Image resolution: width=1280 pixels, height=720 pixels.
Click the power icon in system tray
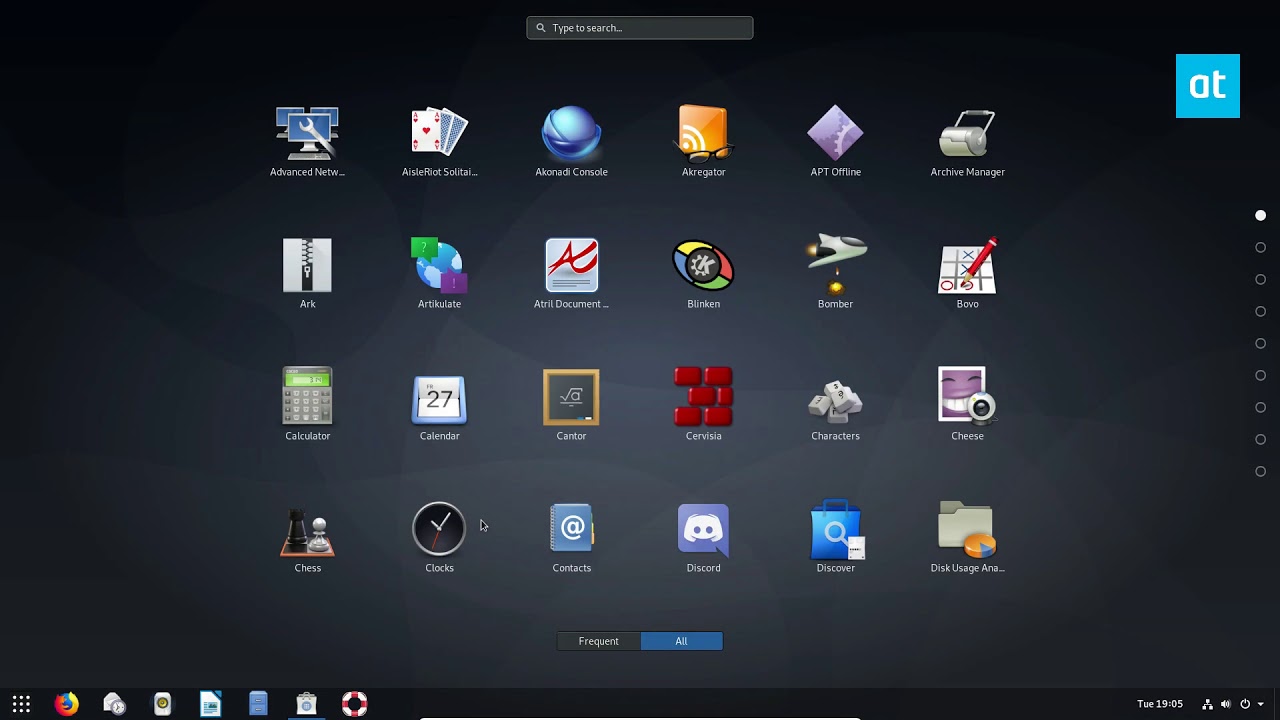(x=1245, y=704)
